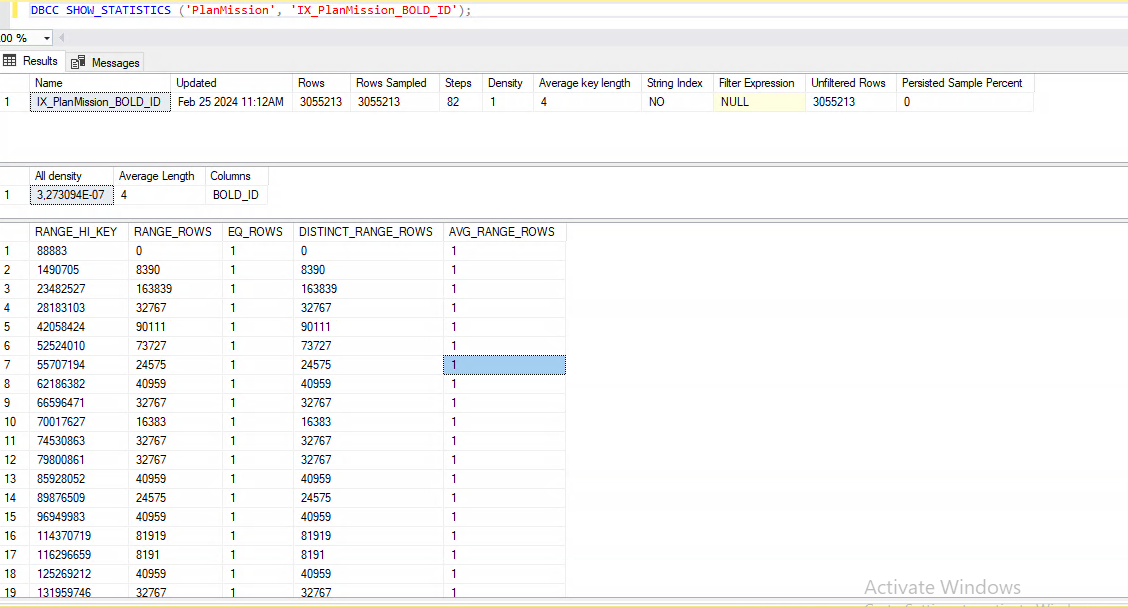This screenshot has height=607, width=1128.
Task: Select the AVG_RANGE_ROWS column header
Action: 504,232
